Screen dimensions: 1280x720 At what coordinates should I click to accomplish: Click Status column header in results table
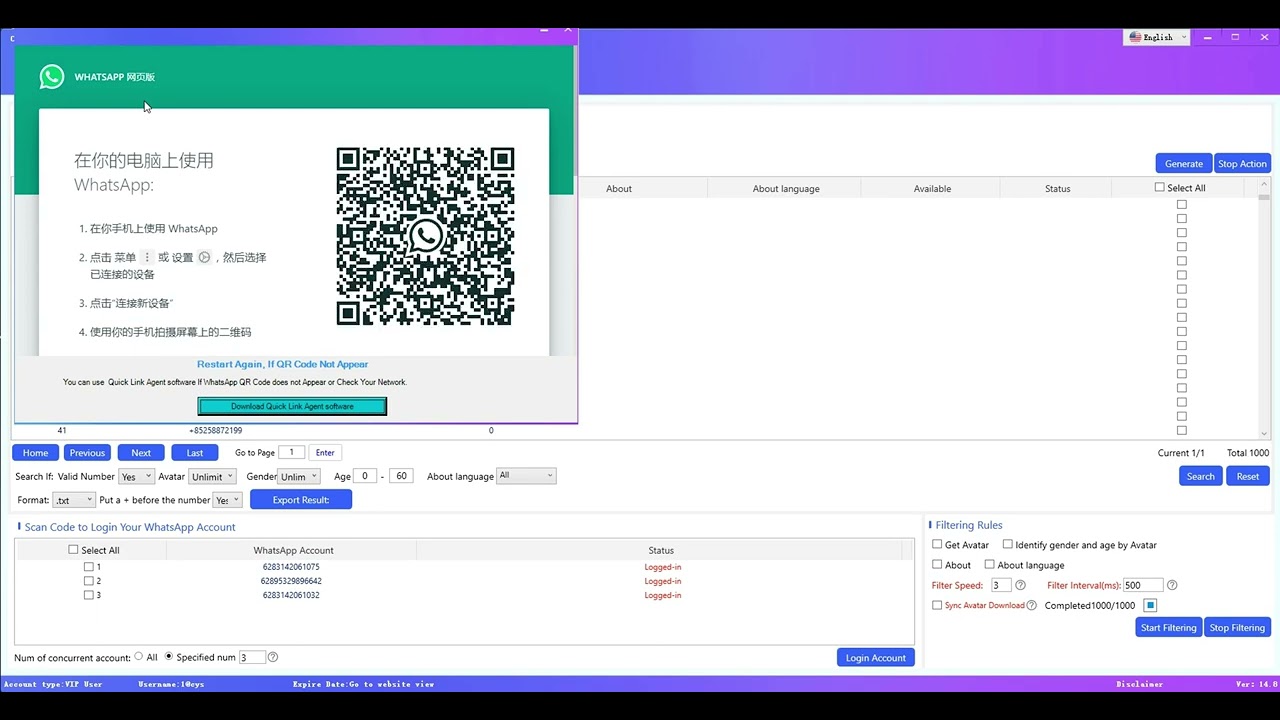click(1057, 188)
